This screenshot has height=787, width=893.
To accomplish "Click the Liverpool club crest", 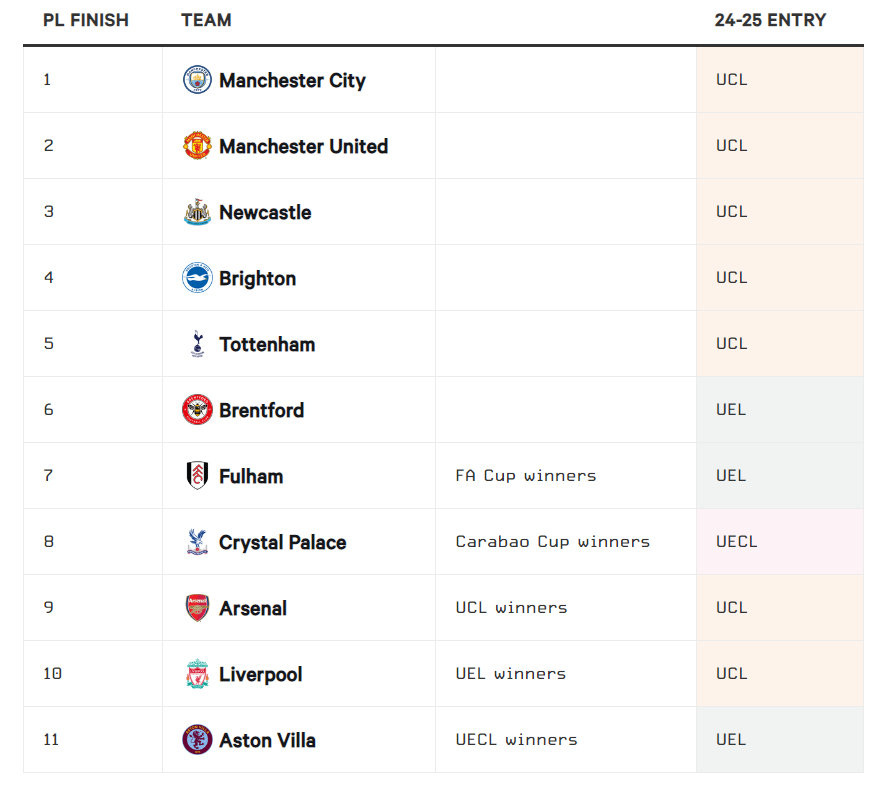I will tap(197, 674).
